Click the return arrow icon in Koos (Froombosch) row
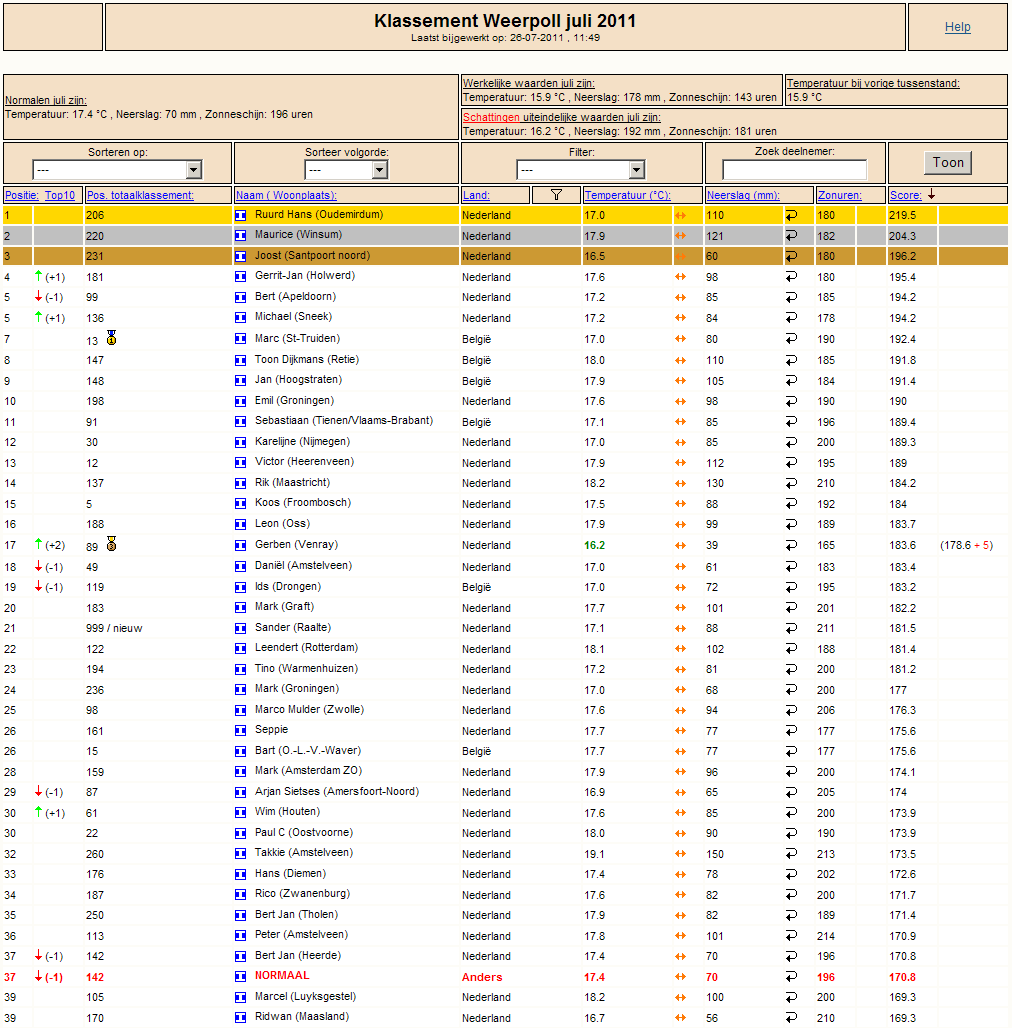The width and height of the screenshot is (1012, 1028). 792,504
